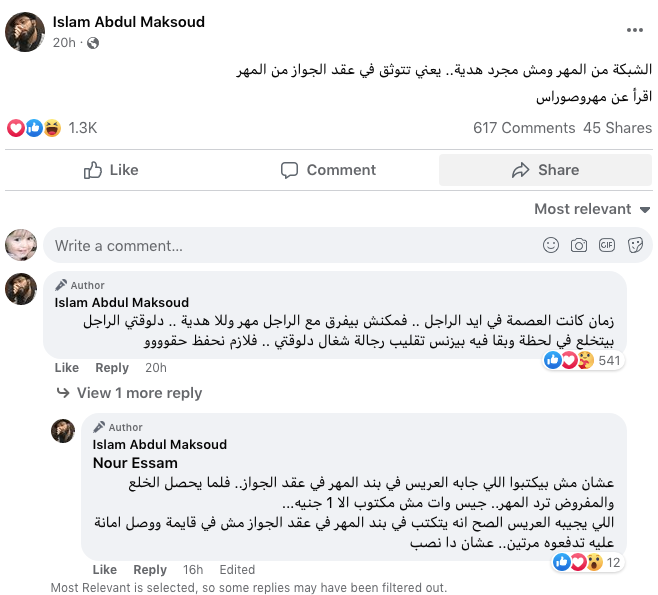Open Islam Abdul Maksoud post profile picture
Image resolution: width=658 pixels, height=595 pixels.
pyautogui.click(x=24, y=33)
